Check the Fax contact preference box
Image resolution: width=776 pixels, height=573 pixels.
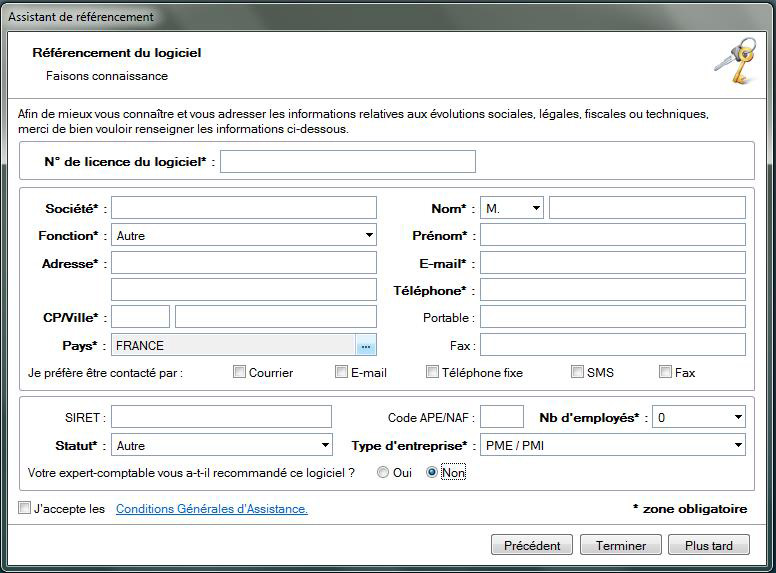point(665,372)
